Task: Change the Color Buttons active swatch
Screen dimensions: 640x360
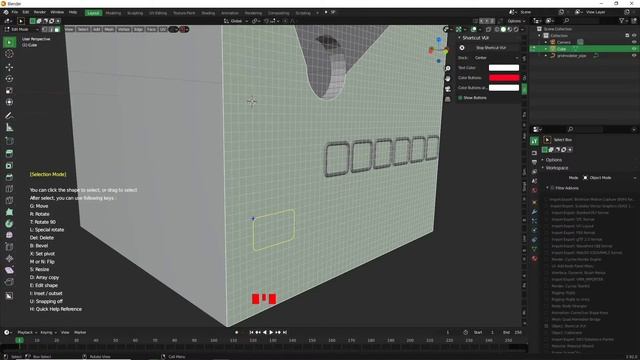Action: coord(504,88)
